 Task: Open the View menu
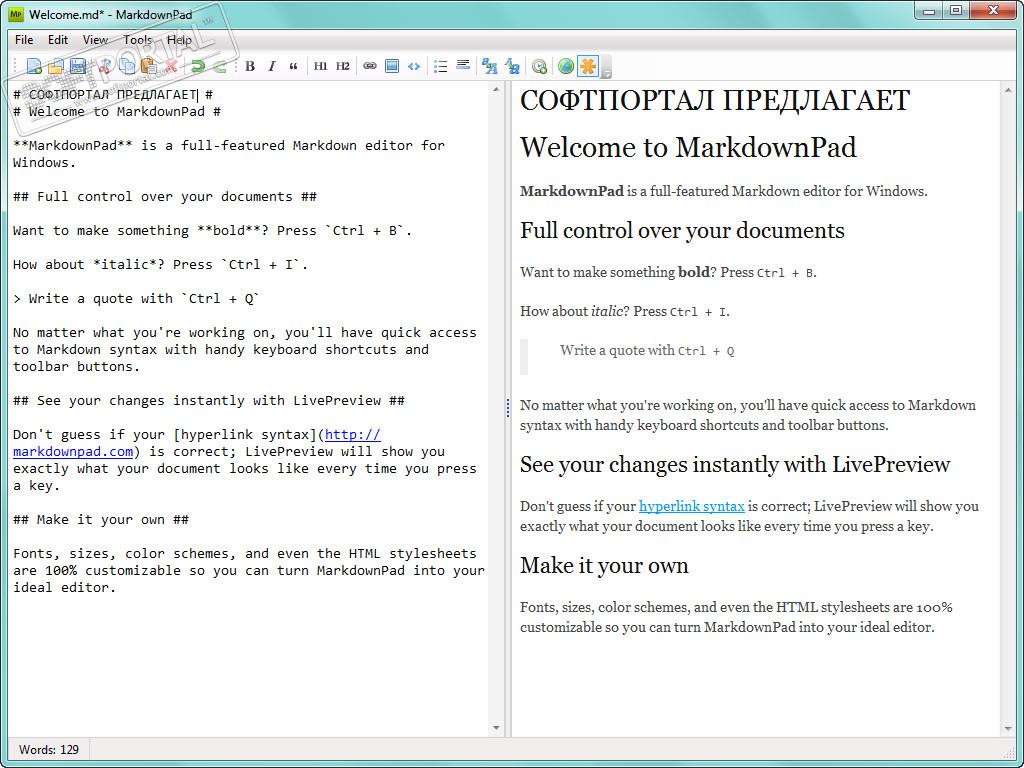coord(95,40)
